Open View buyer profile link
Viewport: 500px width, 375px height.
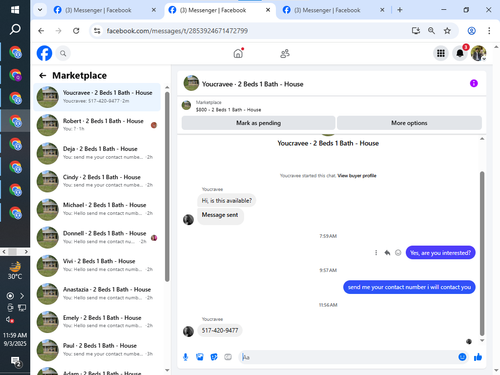(357, 176)
